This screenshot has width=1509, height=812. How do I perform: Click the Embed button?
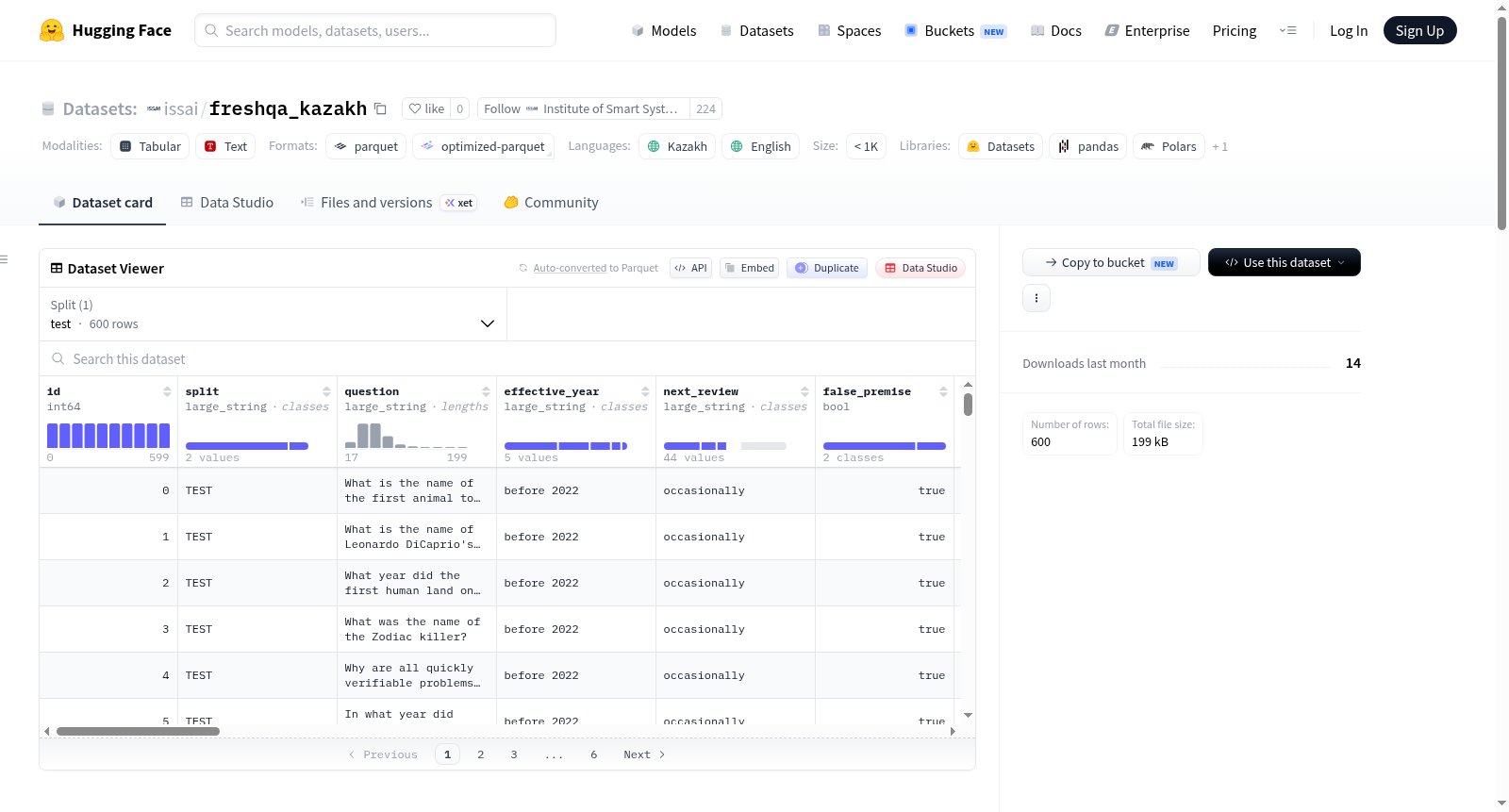(749, 268)
